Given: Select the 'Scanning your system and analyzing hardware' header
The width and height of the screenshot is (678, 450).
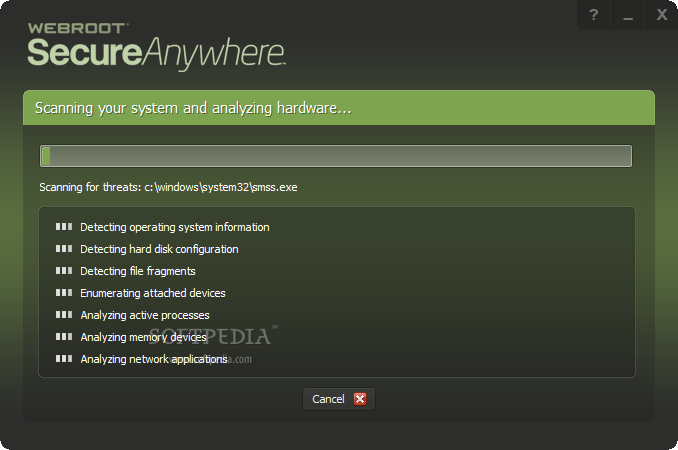Looking at the screenshot, I should coord(339,108).
